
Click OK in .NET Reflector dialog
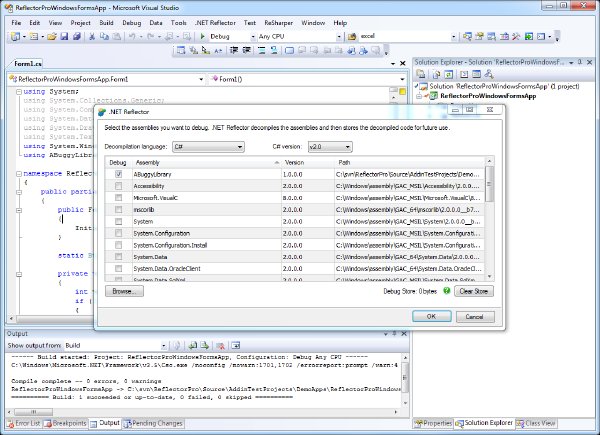432,316
